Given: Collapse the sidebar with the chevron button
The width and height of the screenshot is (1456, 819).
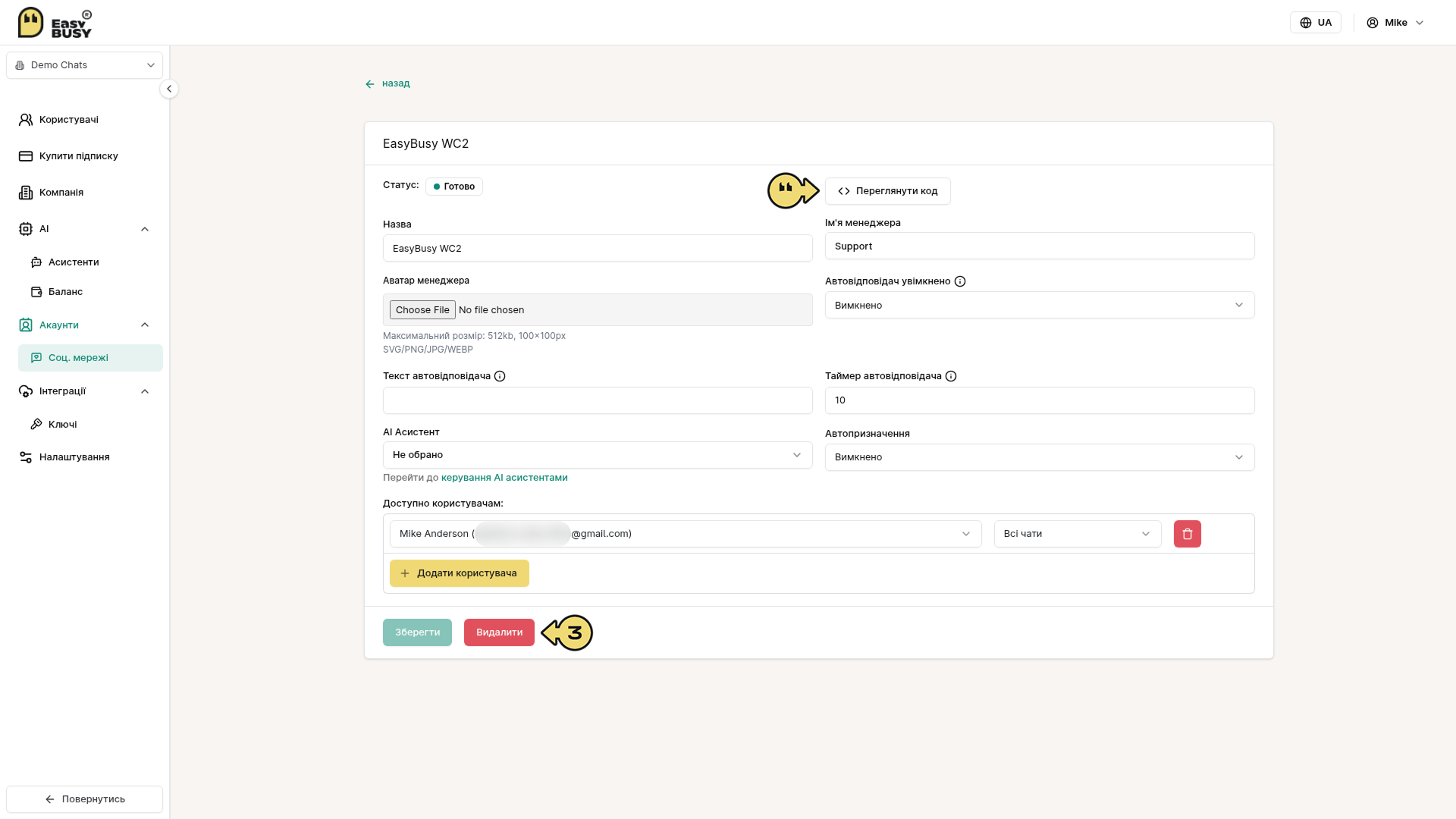Looking at the screenshot, I should pos(169,89).
